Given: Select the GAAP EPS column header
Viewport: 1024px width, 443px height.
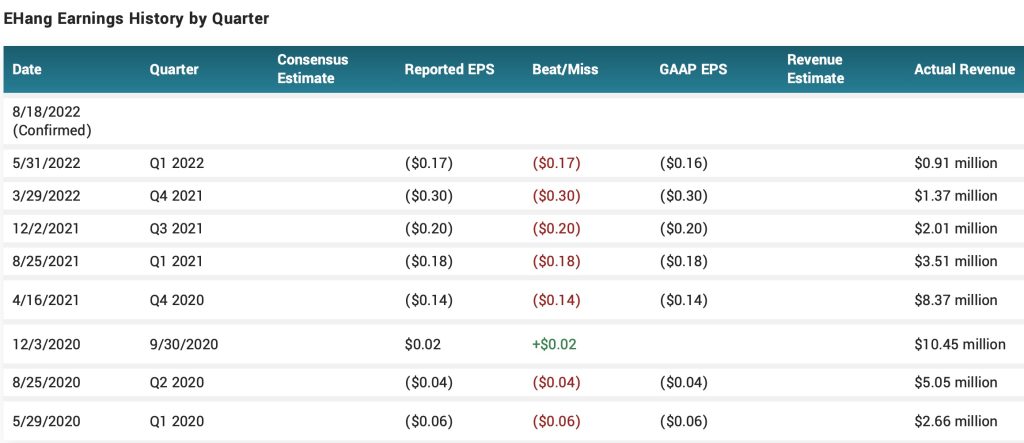Looking at the screenshot, I should click(x=693, y=70).
